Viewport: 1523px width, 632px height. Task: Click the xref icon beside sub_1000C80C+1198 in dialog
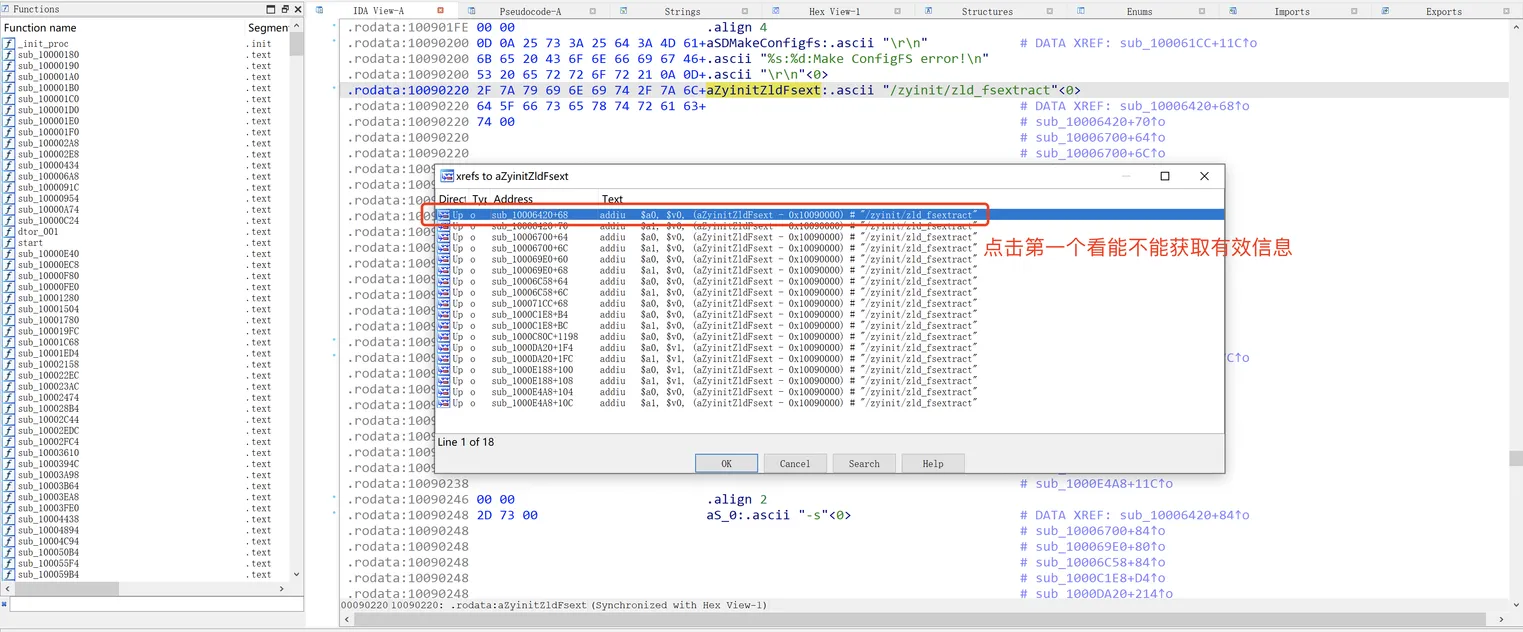click(444, 337)
